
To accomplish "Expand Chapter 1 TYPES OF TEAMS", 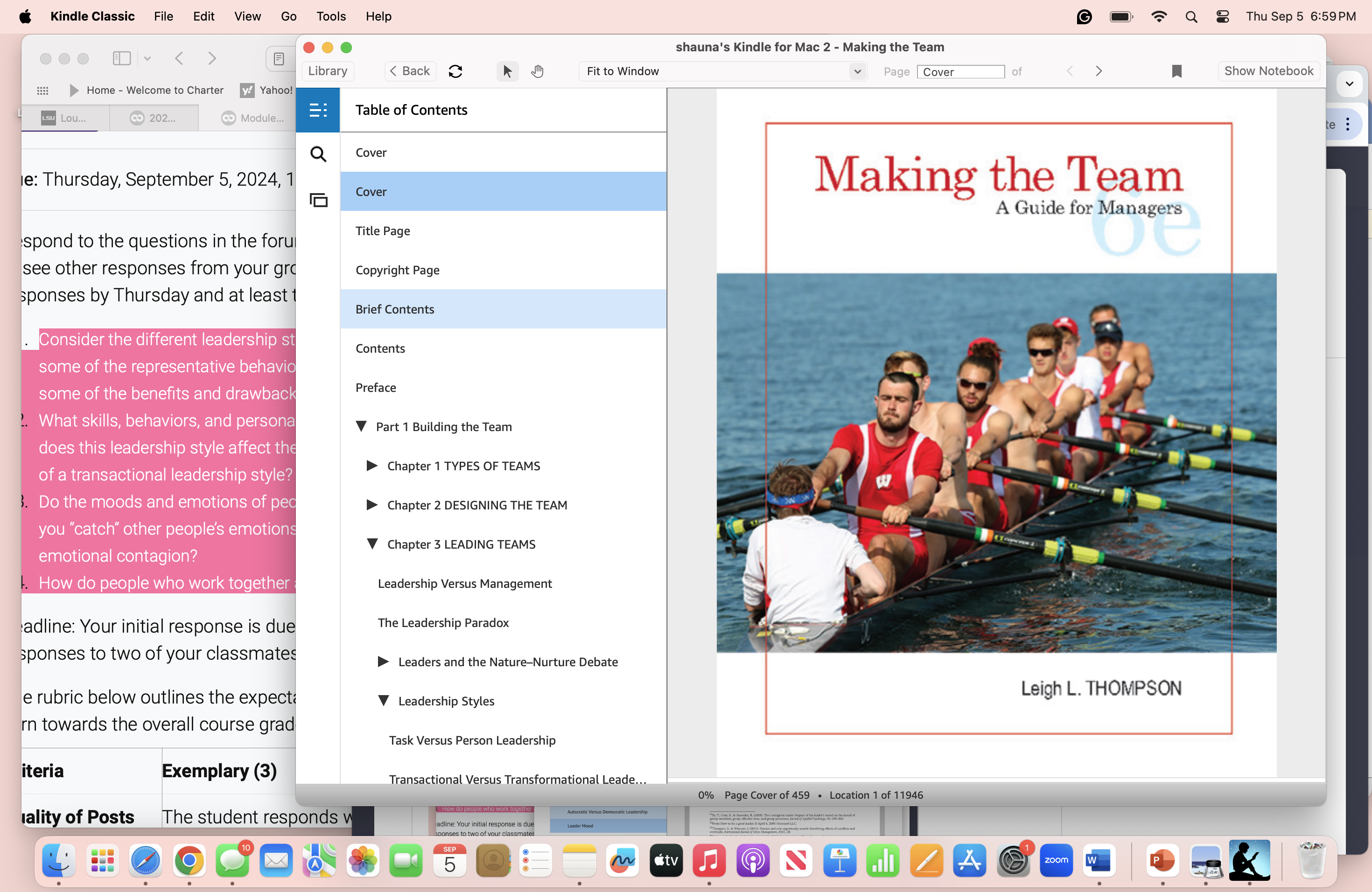I will [372, 466].
